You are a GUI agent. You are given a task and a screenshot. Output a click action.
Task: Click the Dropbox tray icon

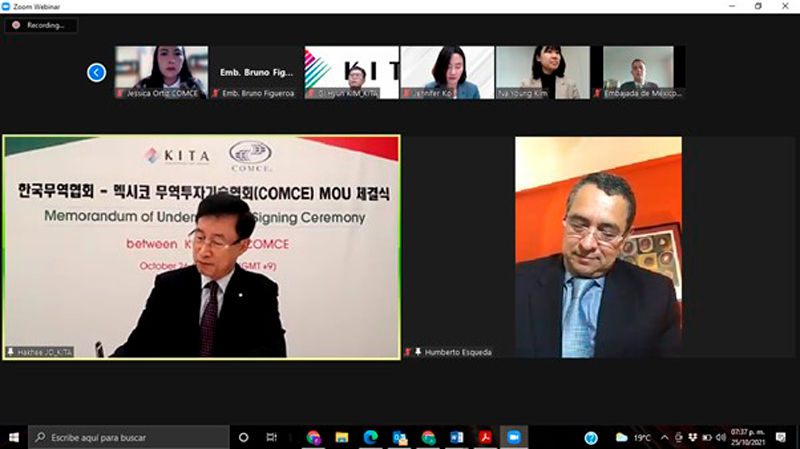tap(692, 438)
